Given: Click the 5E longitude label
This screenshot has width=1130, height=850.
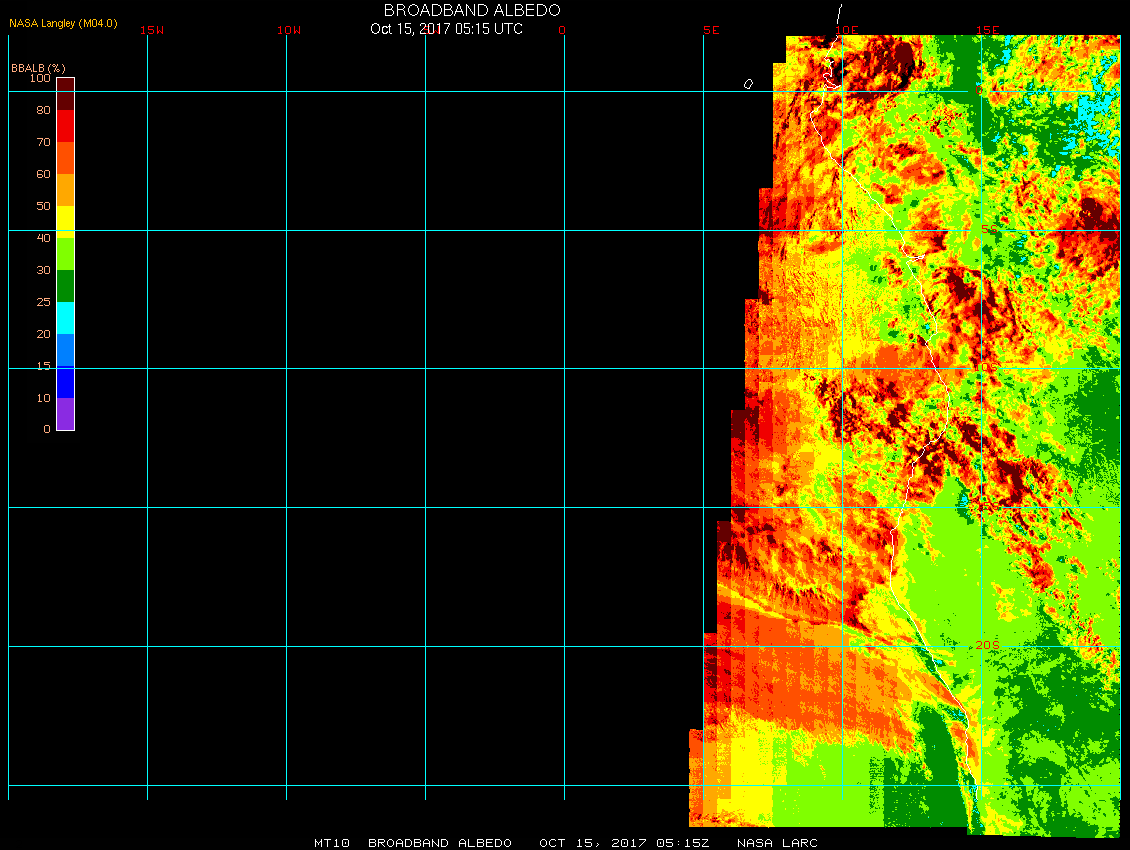Looking at the screenshot, I should [711, 30].
